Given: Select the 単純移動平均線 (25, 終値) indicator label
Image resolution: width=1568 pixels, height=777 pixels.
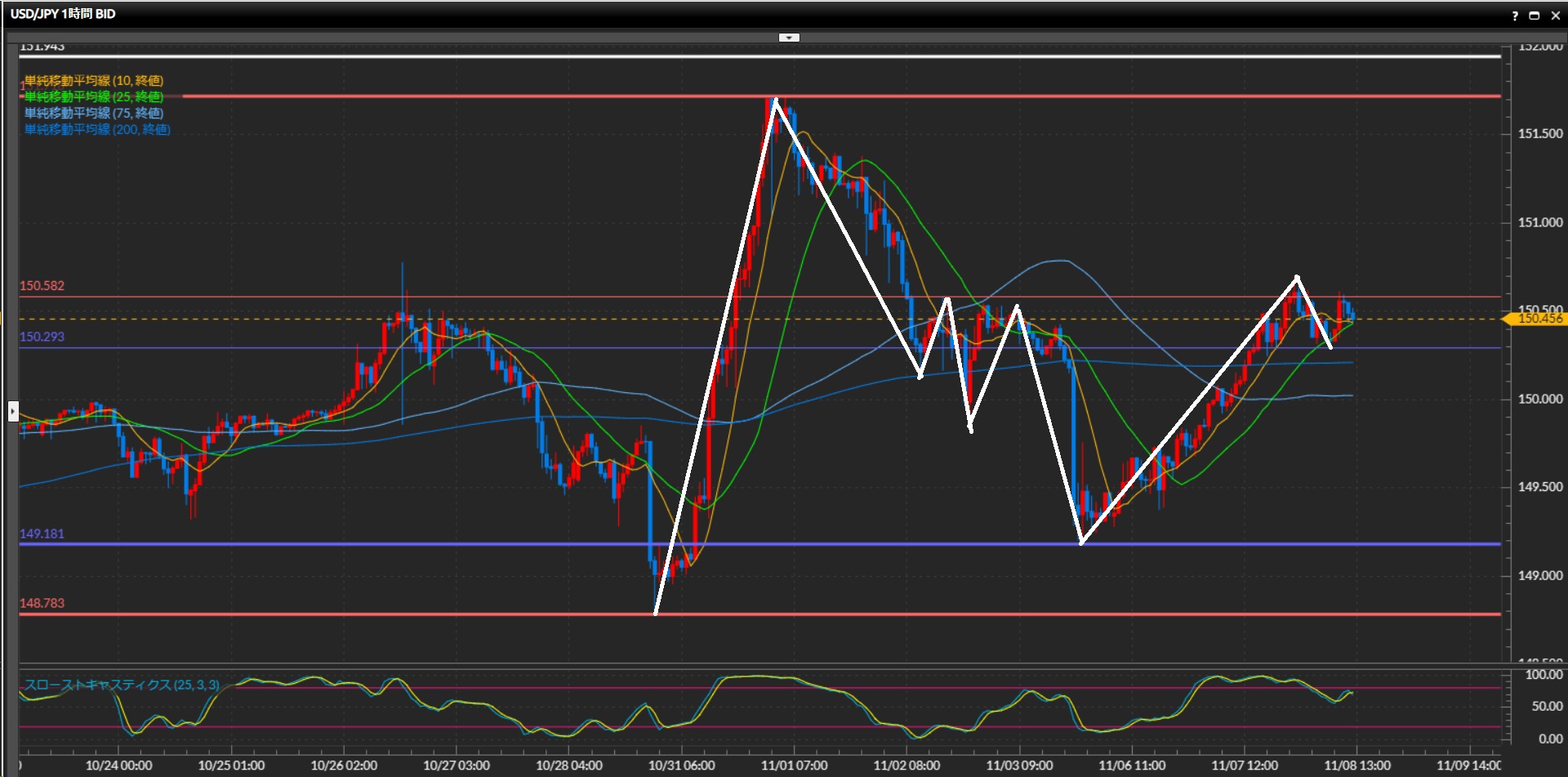Looking at the screenshot, I should pos(94,97).
